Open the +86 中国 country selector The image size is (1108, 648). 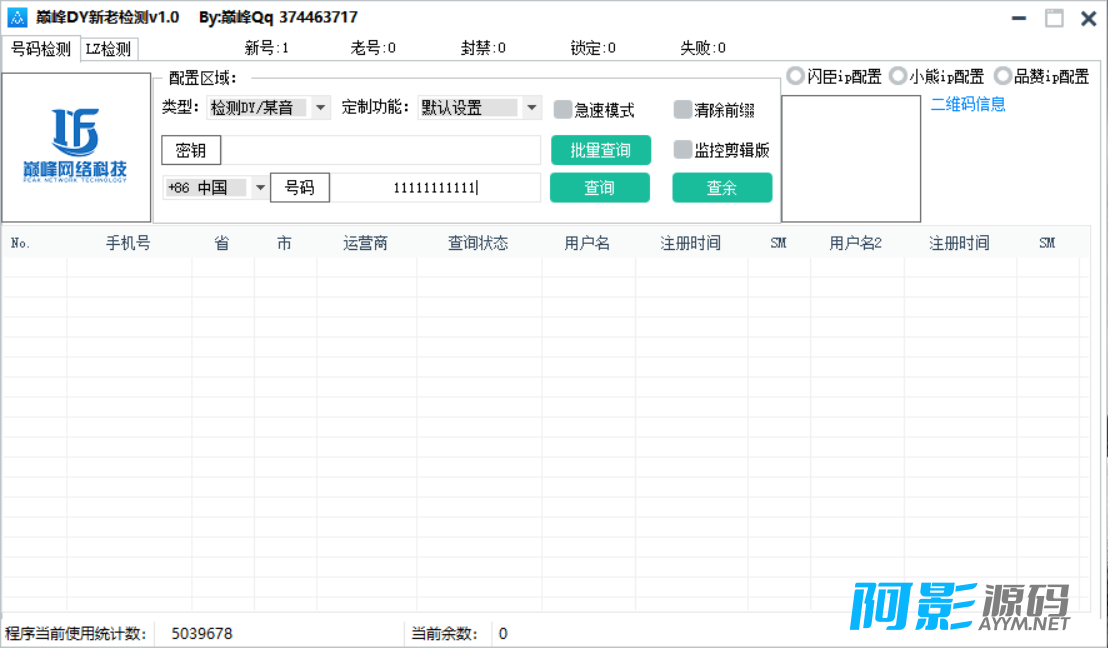tap(259, 186)
